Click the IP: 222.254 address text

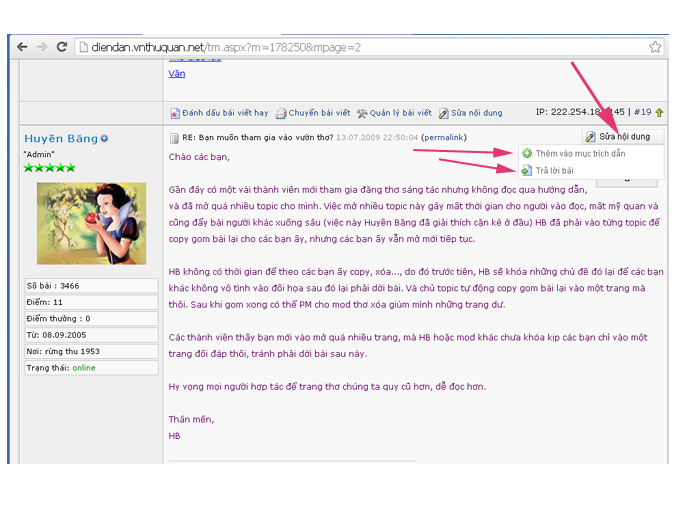click(580, 112)
